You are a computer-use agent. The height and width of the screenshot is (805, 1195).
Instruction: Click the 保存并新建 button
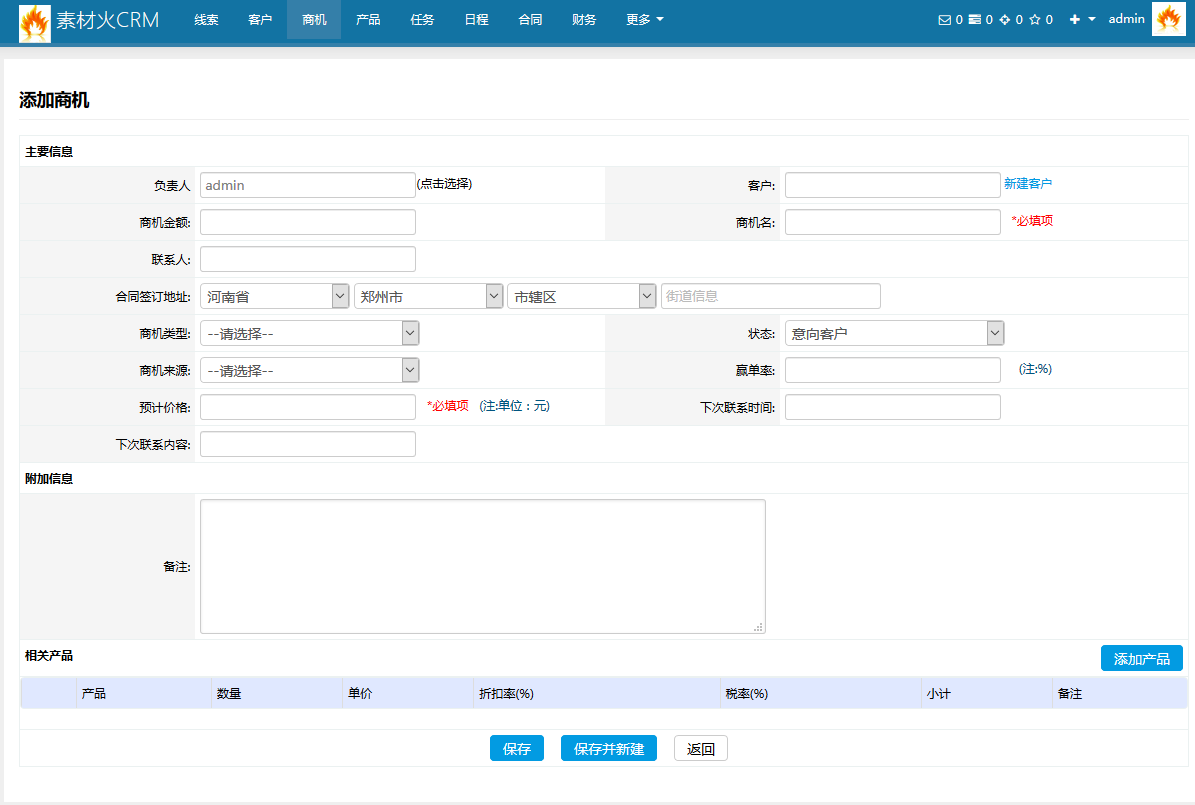pos(609,749)
